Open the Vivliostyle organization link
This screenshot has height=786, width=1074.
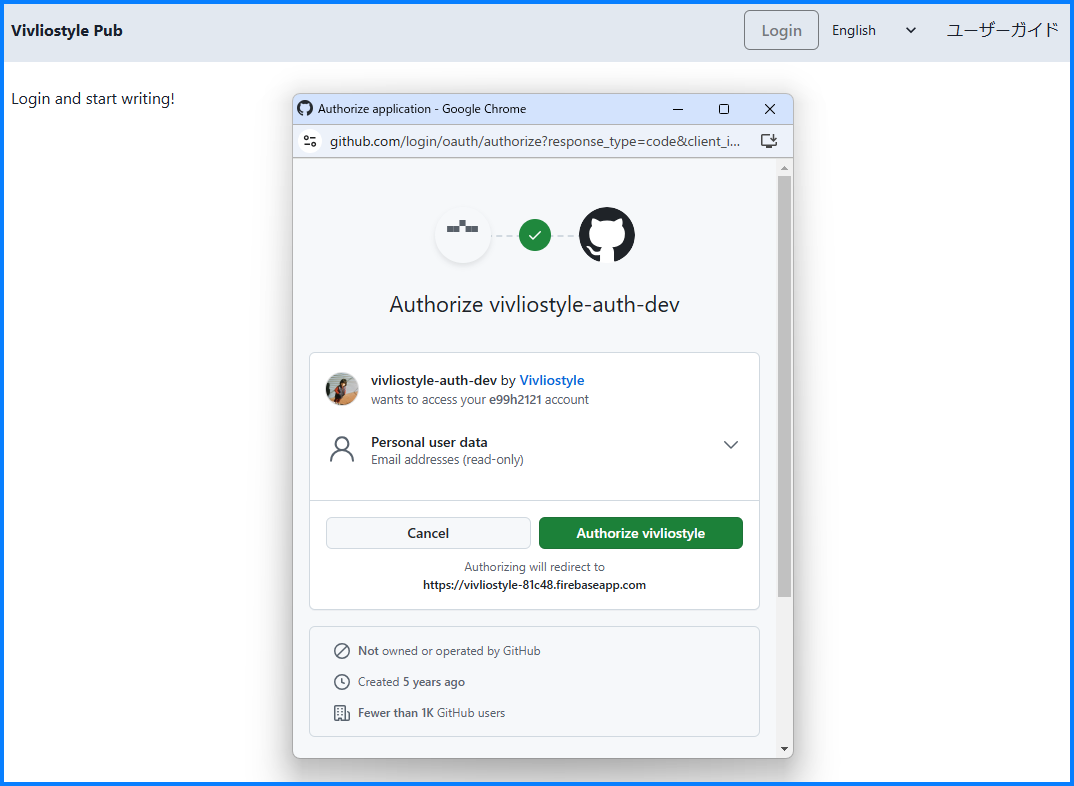coord(552,380)
